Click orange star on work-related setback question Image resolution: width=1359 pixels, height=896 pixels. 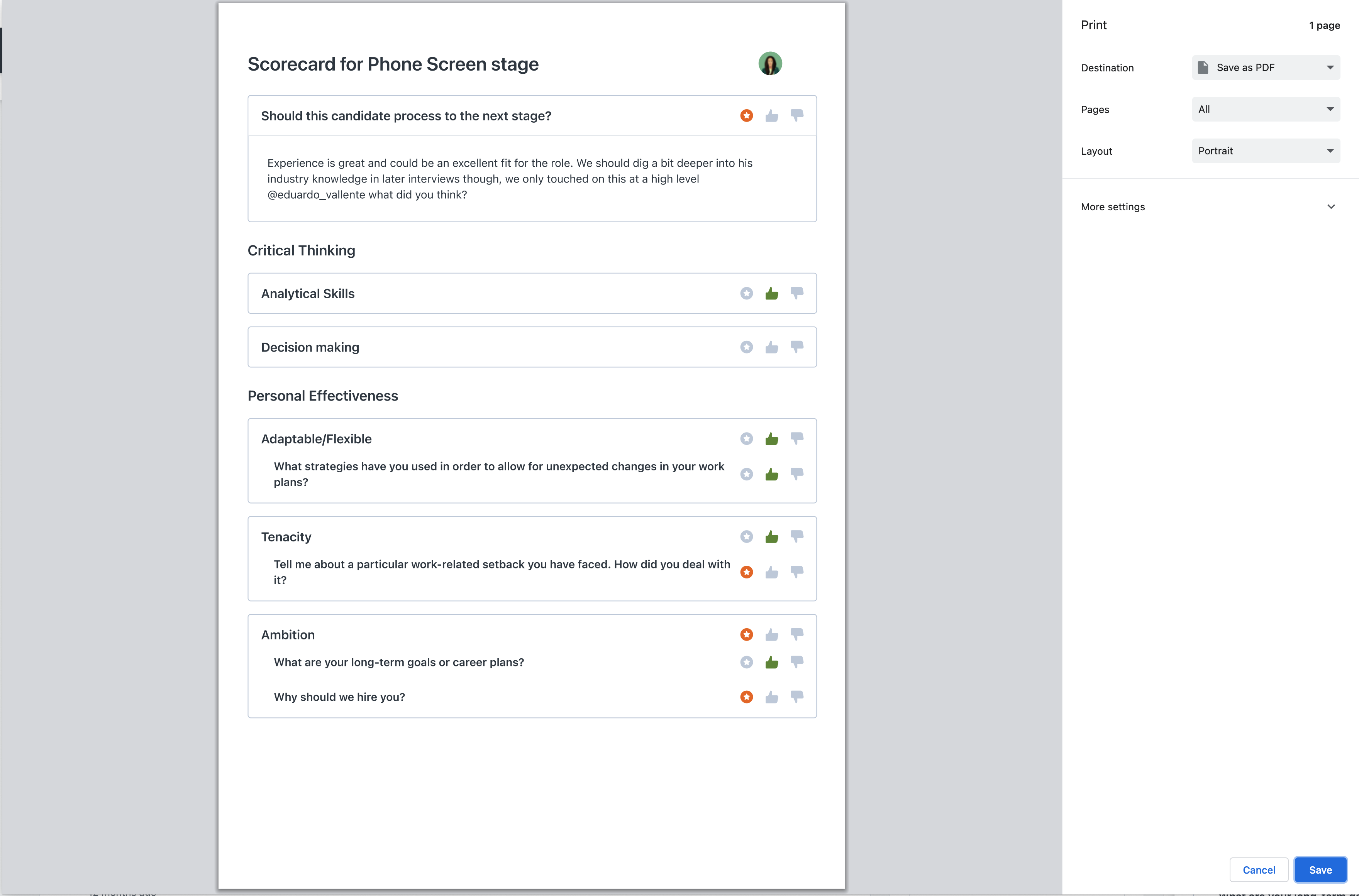point(746,572)
